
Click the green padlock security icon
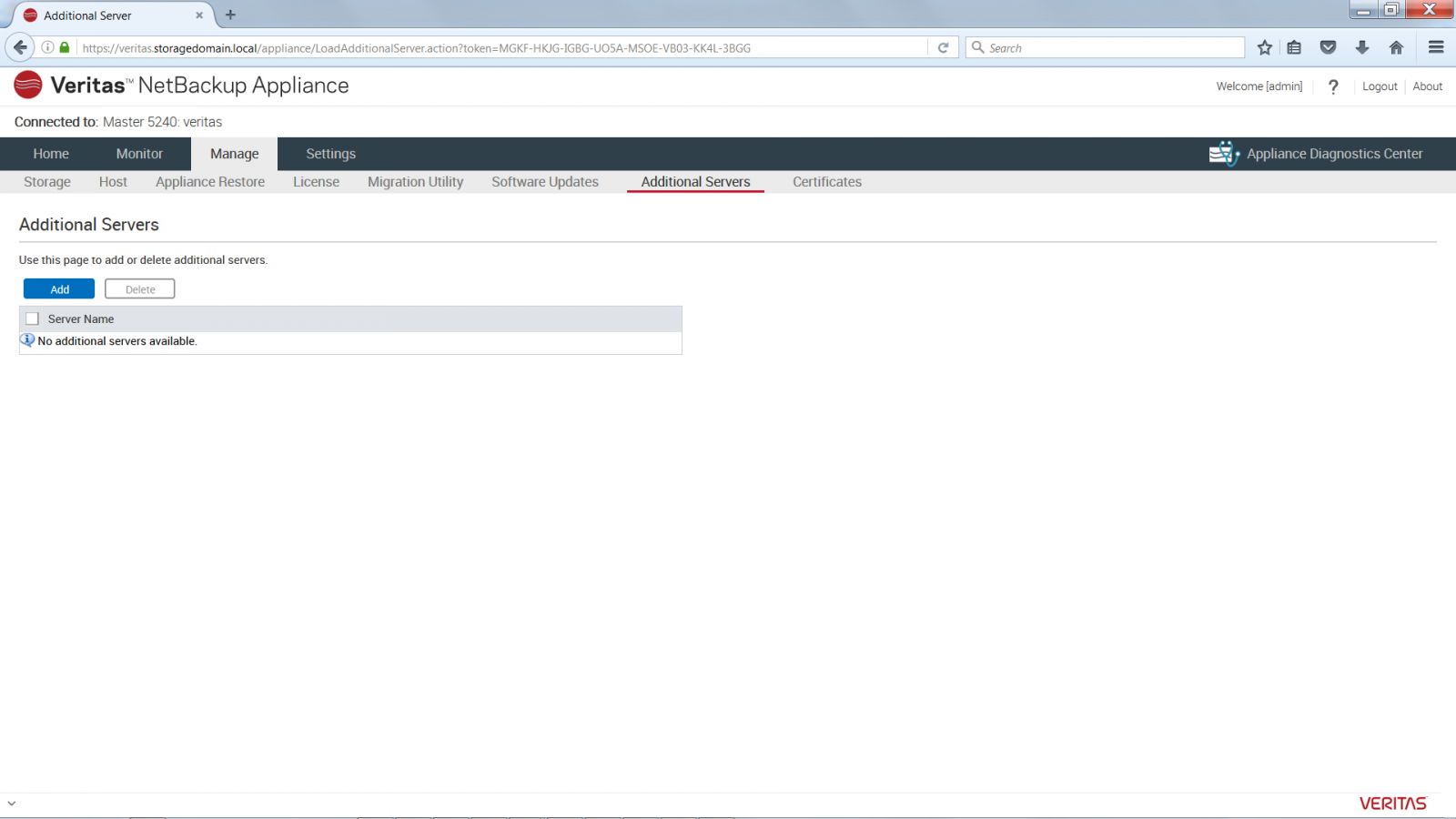point(65,47)
